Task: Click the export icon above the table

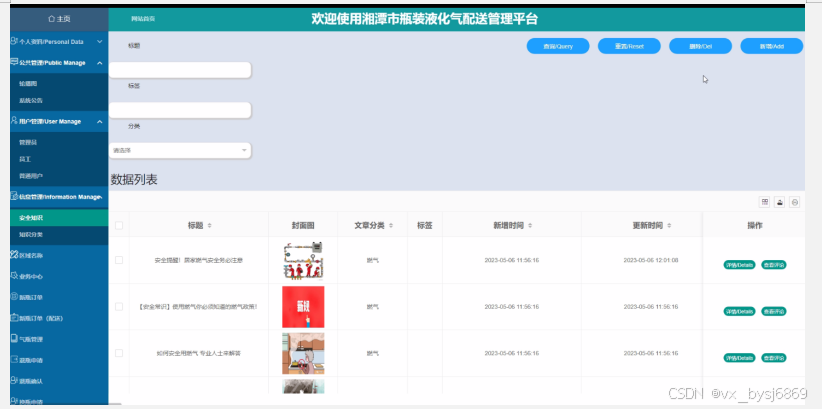Action: coord(780,202)
